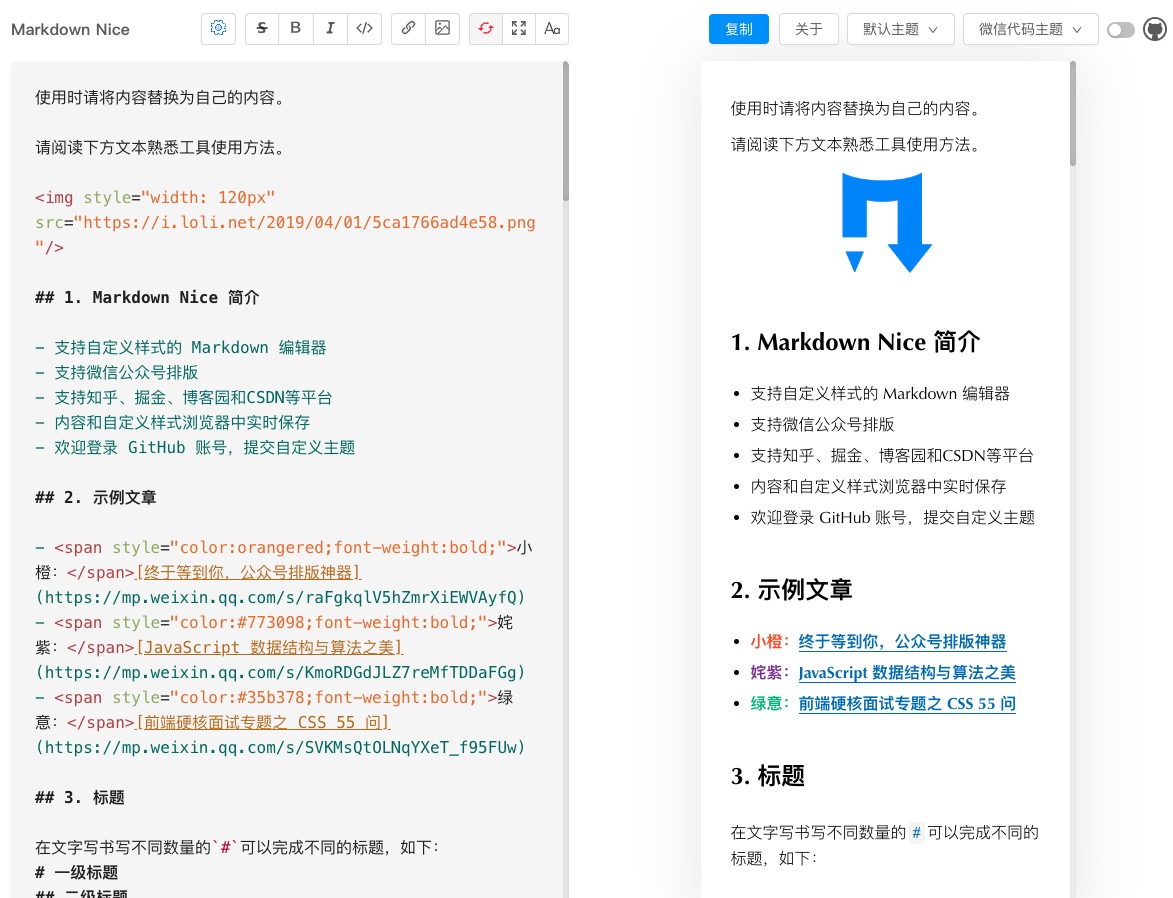Apply bold formatting with the B icon

[x=295, y=28]
